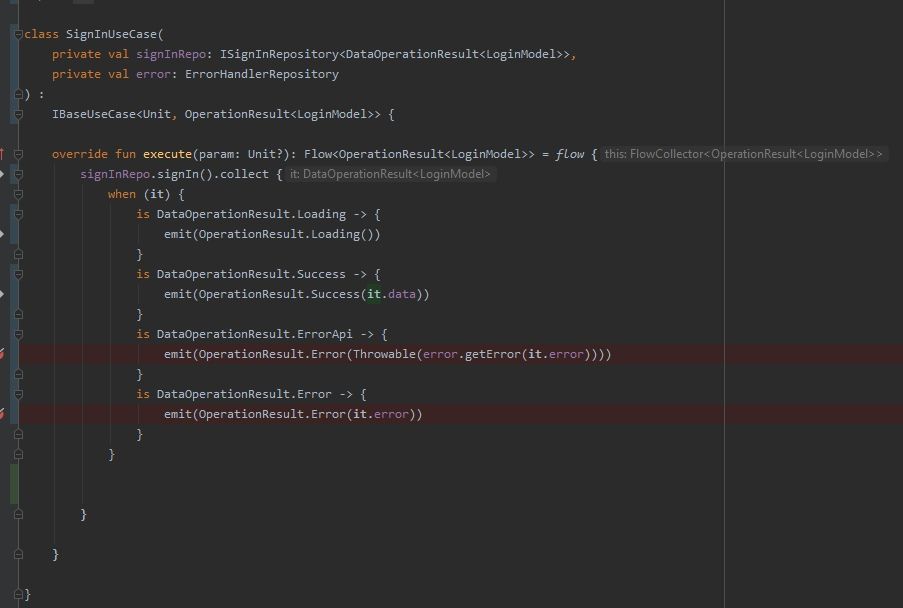903x608 pixels.
Task: Click the getError method call
Action: pyautogui.click(x=492, y=354)
